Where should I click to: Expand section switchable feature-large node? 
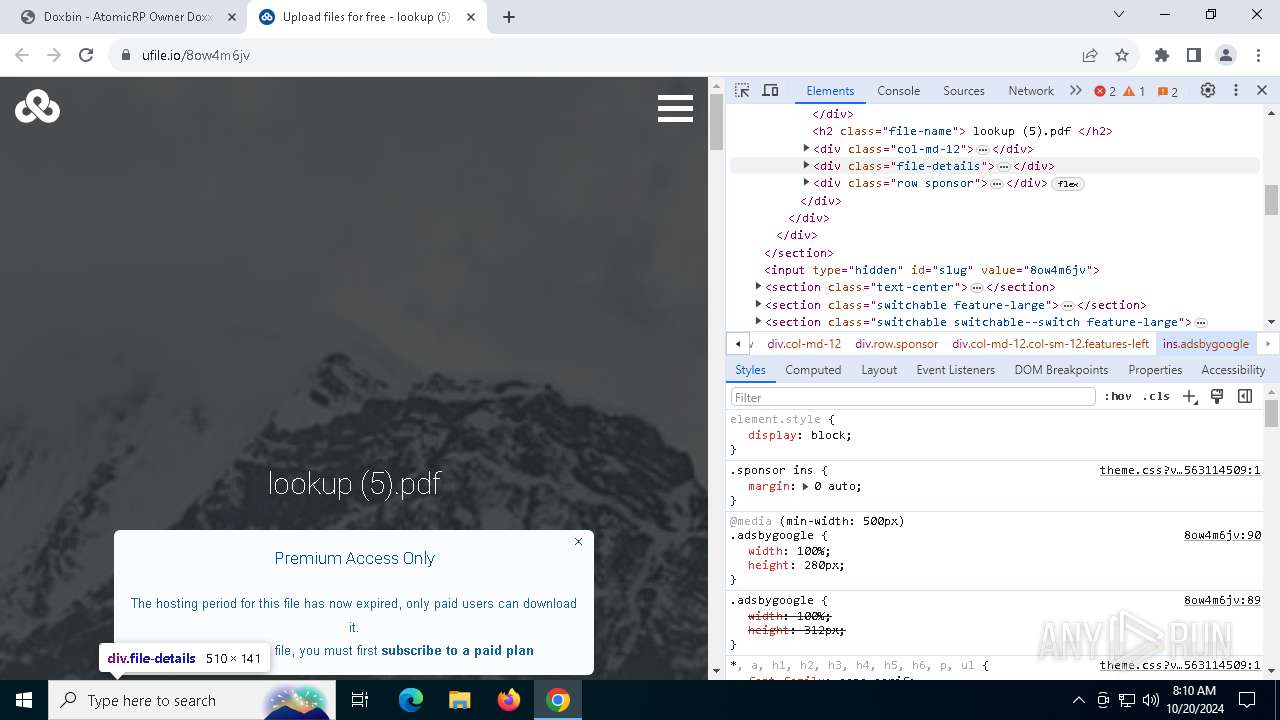point(758,304)
